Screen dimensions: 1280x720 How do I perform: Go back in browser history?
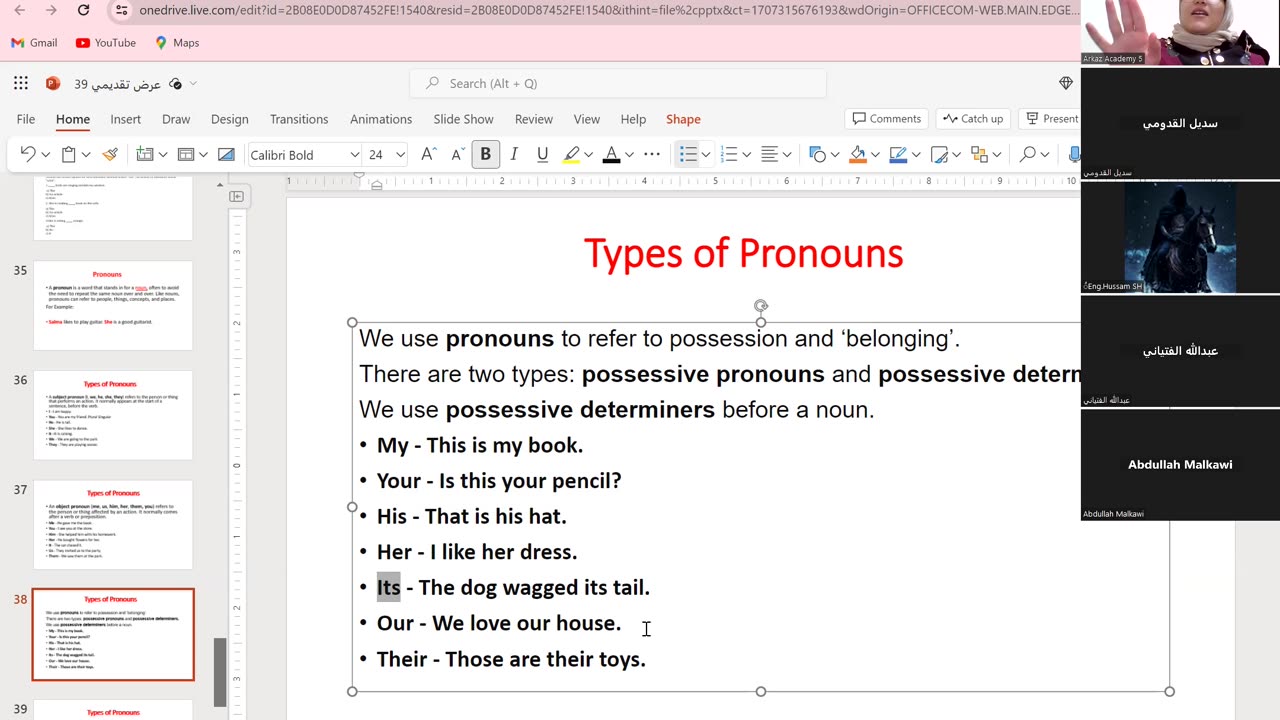click(20, 11)
